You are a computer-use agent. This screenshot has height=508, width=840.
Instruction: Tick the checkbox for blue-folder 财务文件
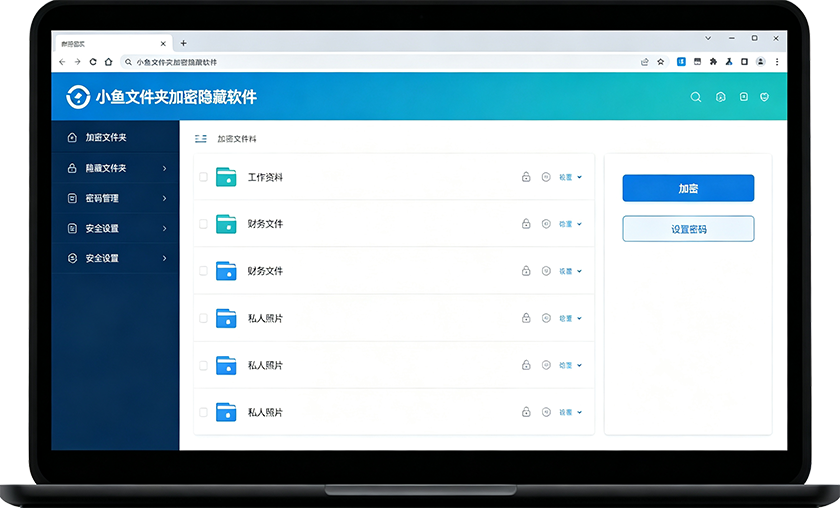click(x=203, y=271)
